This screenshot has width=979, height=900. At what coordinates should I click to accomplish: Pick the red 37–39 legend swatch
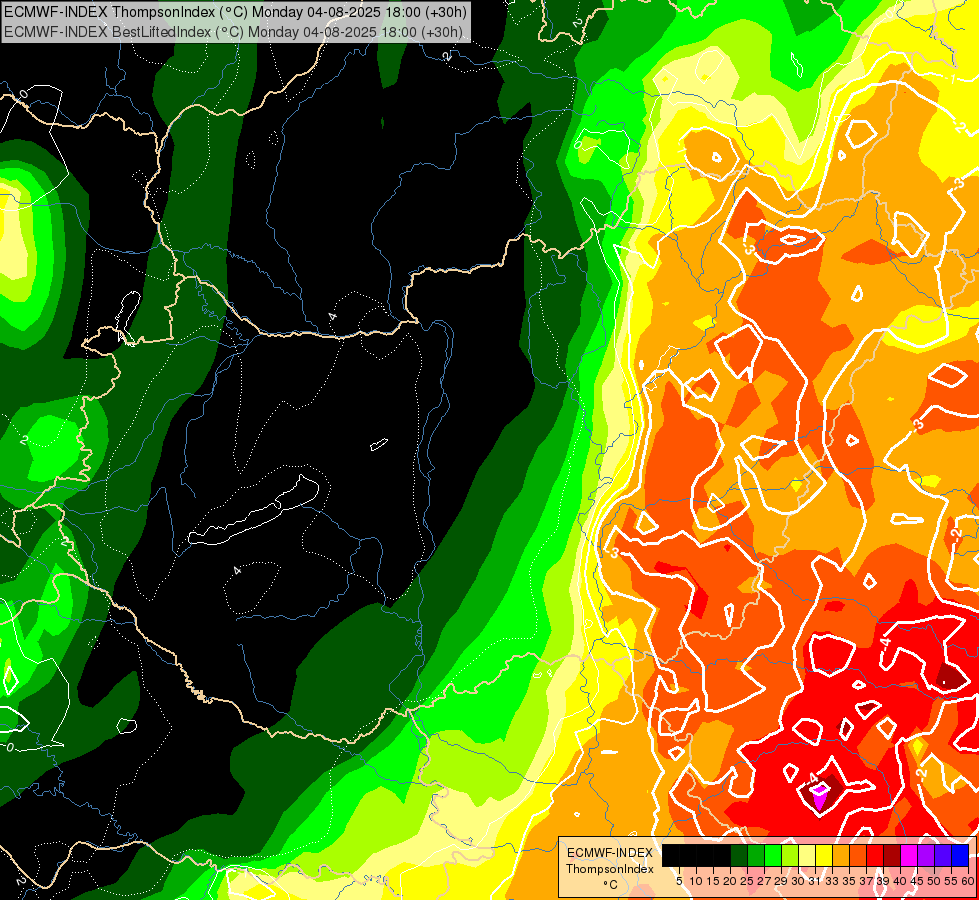875,855
